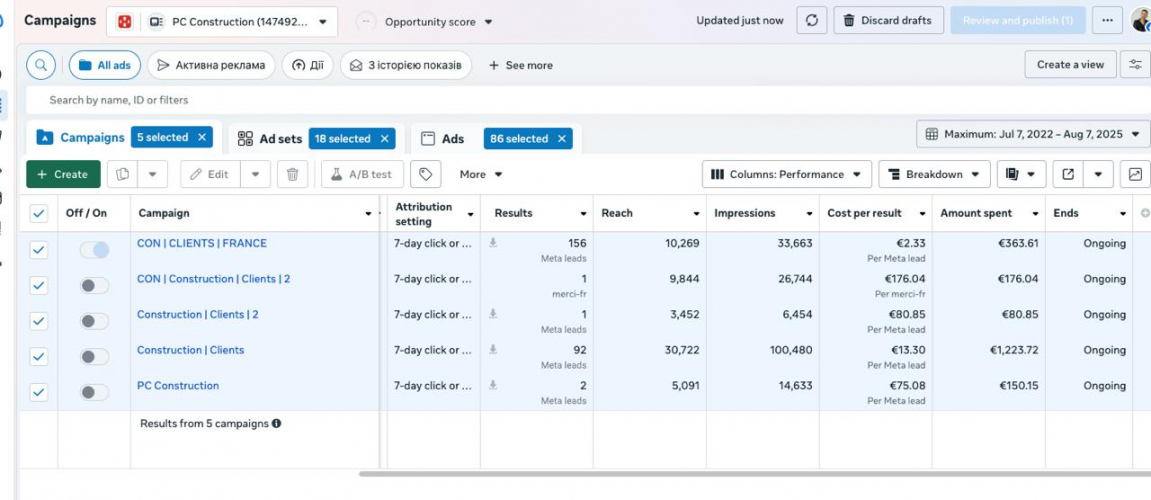Open the filter sliders icon beside Create a view
Viewport: 1151px width, 500px height.
click(x=1136, y=65)
